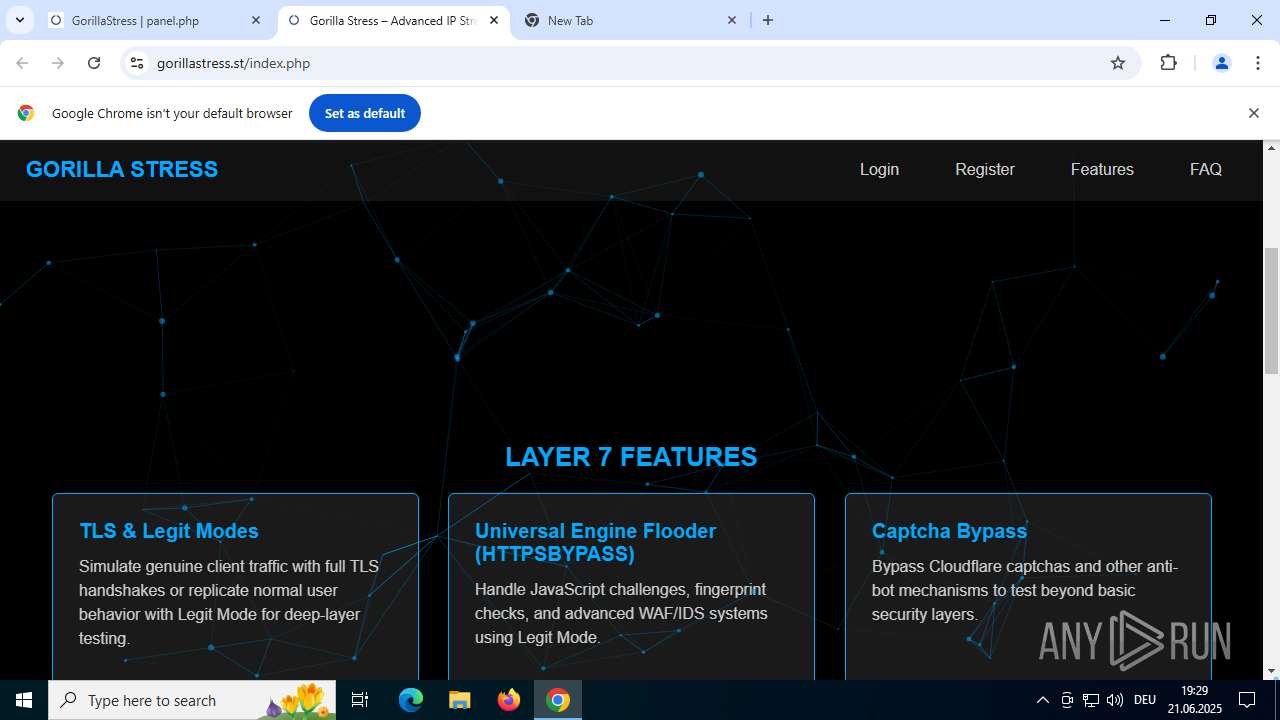Show hidden system tray icons

tap(1042, 700)
